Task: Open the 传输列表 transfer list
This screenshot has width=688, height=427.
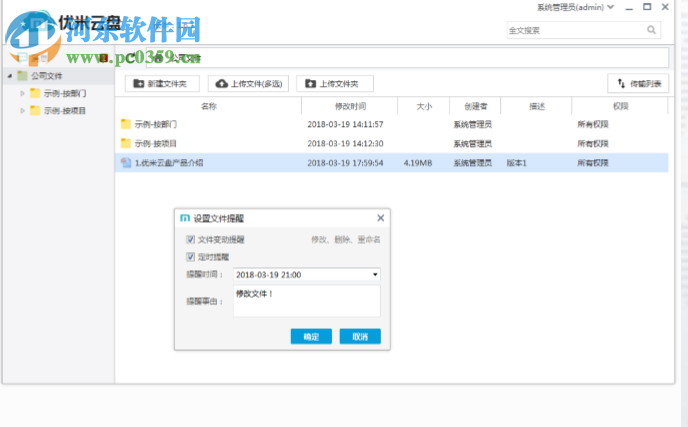Action: [x=638, y=83]
